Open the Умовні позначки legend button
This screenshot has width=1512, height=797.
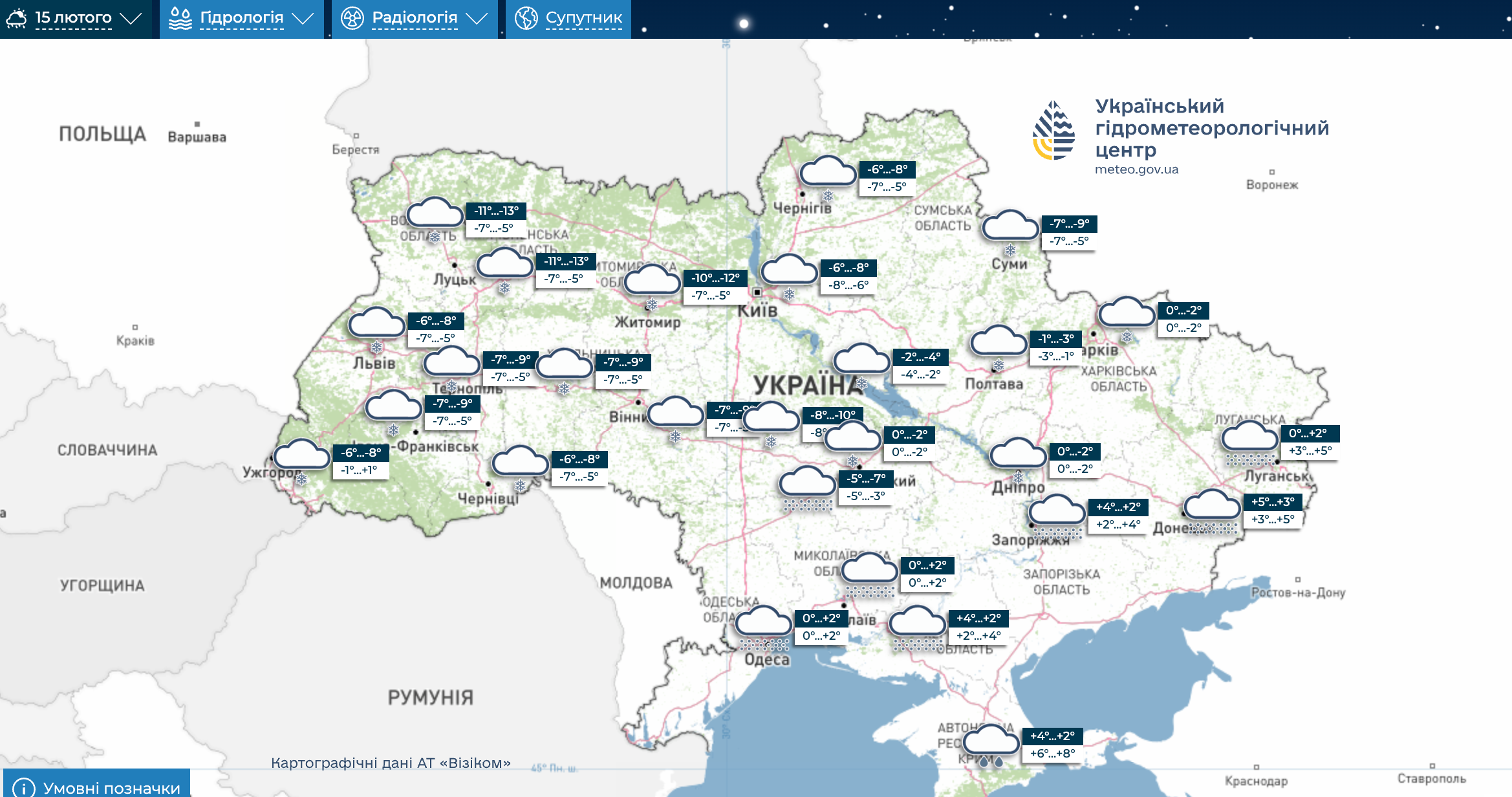pos(111,787)
